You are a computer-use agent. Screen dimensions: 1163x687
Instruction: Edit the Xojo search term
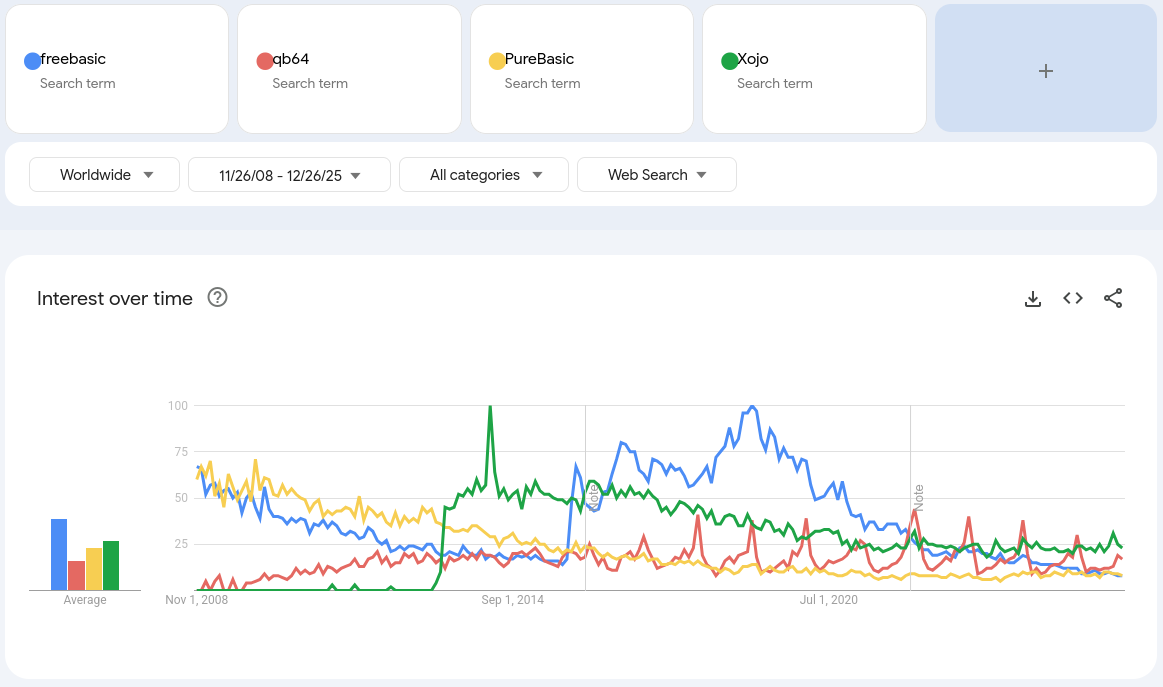pyautogui.click(x=753, y=59)
